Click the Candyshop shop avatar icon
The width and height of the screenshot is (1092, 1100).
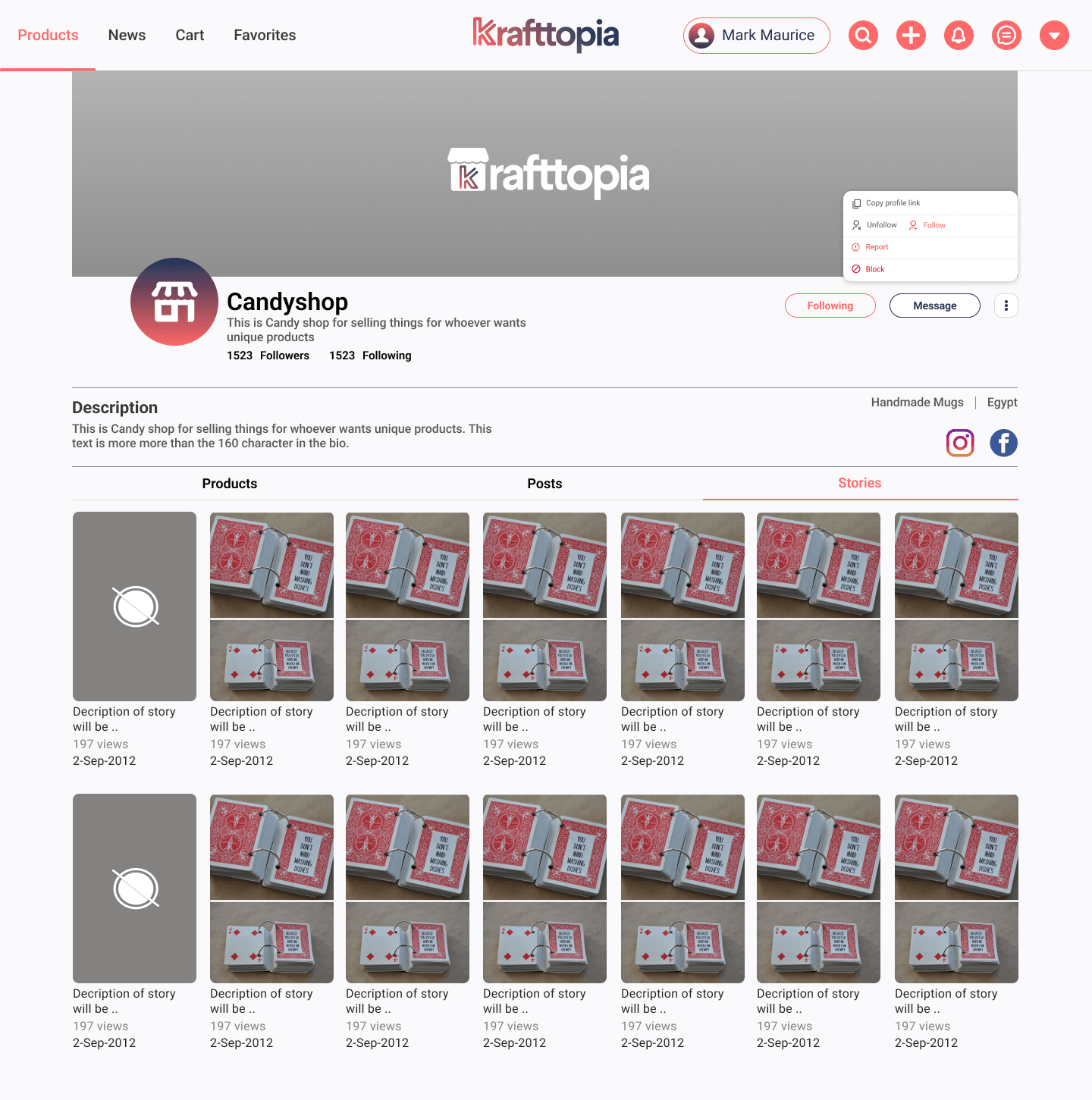(174, 302)
